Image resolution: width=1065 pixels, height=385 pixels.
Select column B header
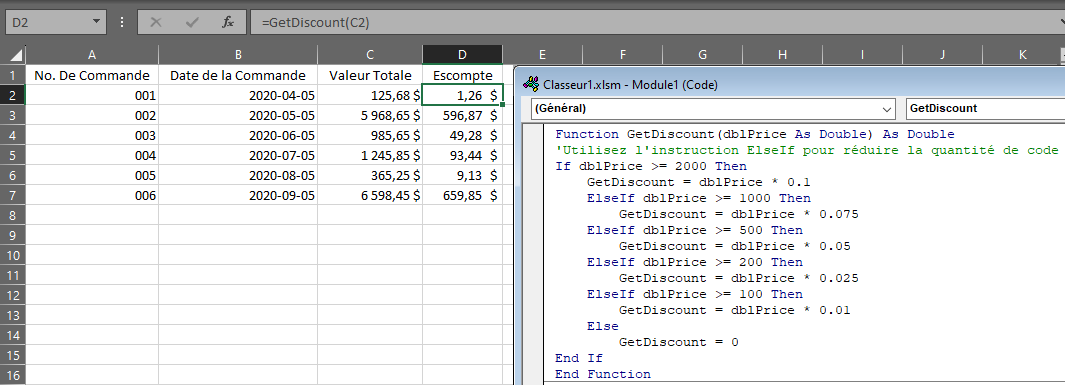click(238, 55)
